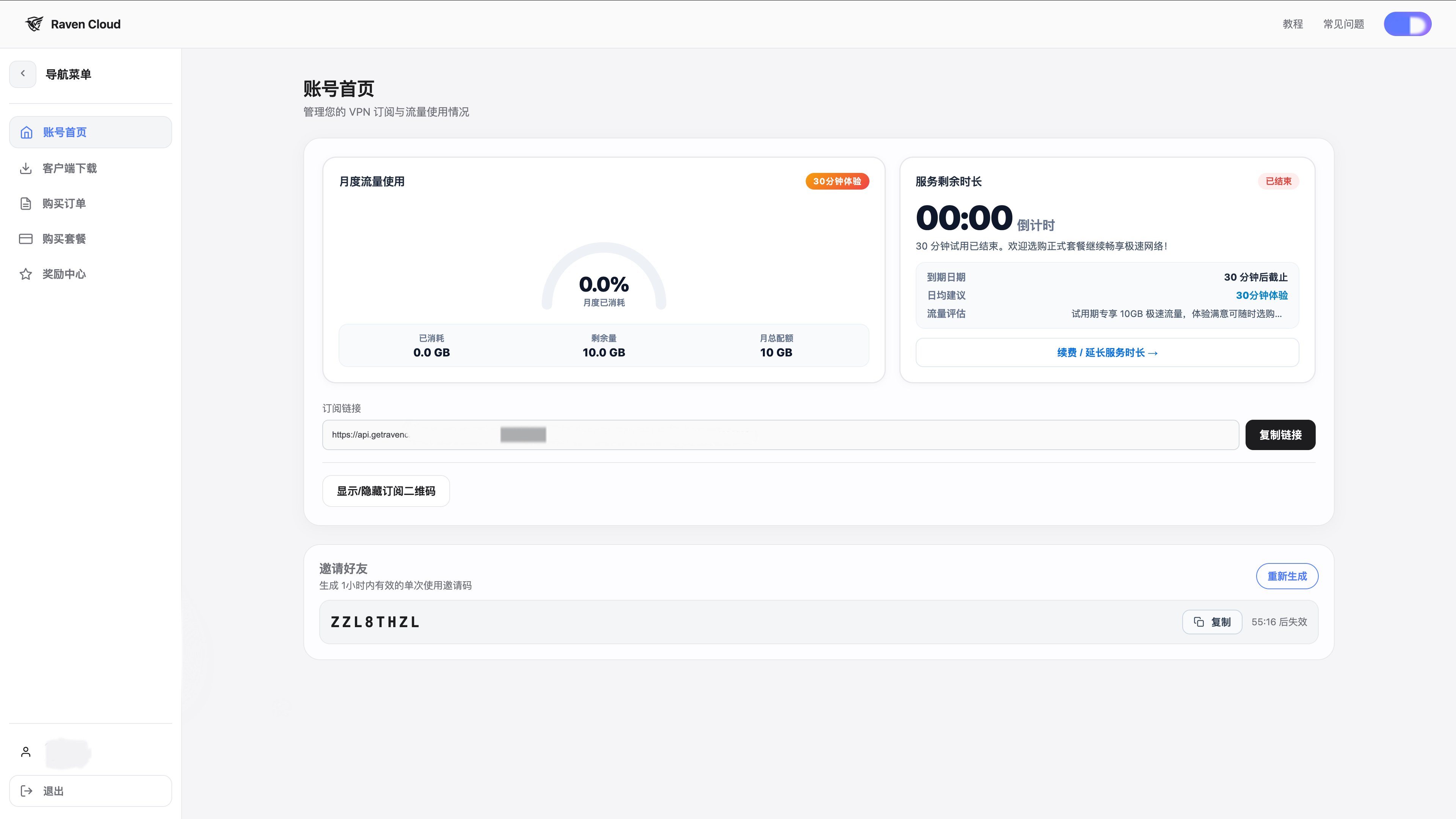This screenshot has height=819, width=1456.
Task: Click the 账号首页 page heading
Action: click(339, 89)
